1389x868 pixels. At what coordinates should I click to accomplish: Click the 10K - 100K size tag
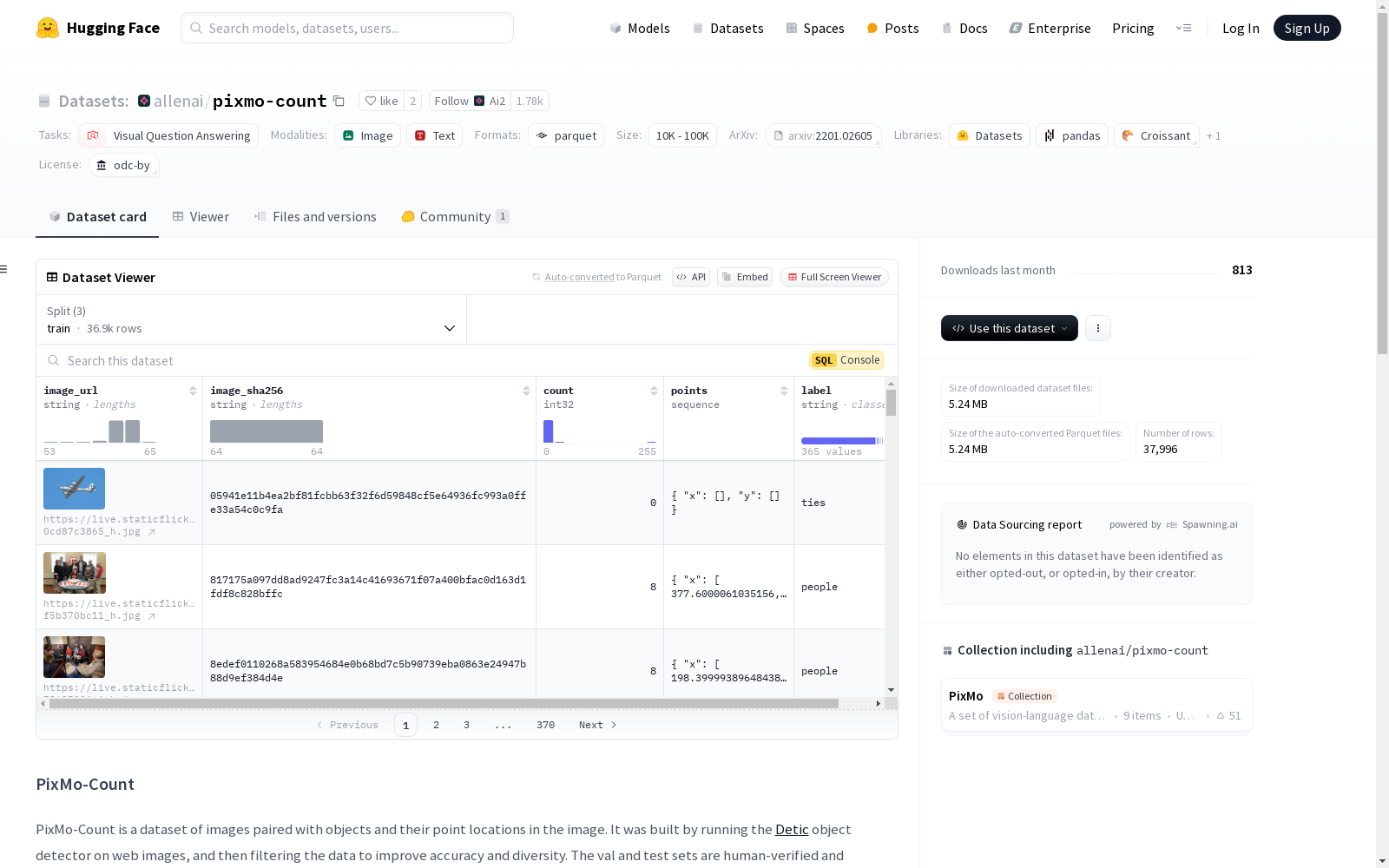click(682, 136)
